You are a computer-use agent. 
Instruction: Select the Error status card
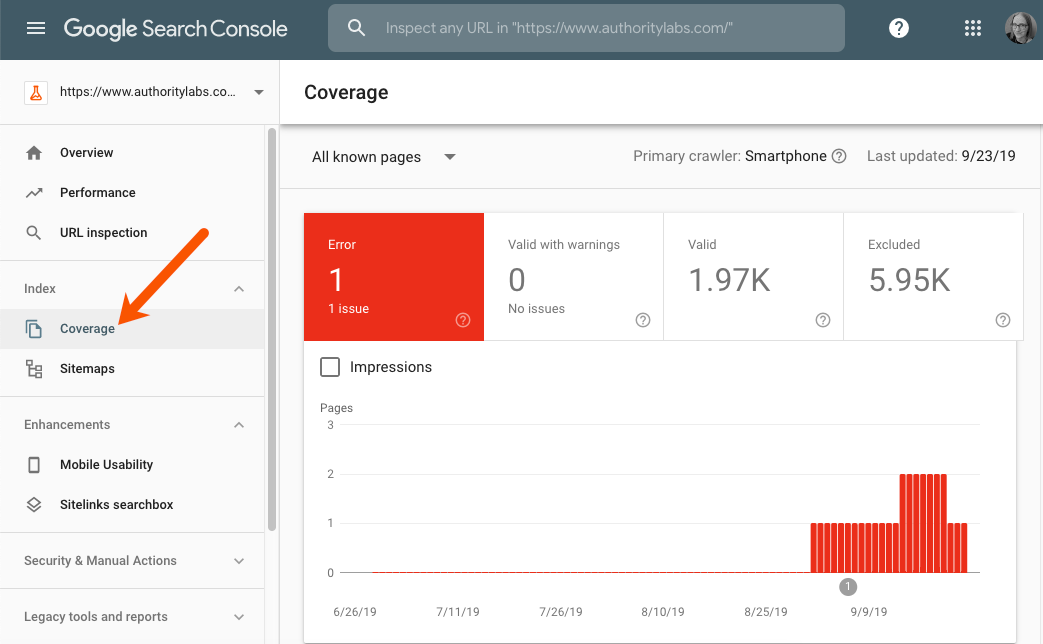click(x=394, y=277)
